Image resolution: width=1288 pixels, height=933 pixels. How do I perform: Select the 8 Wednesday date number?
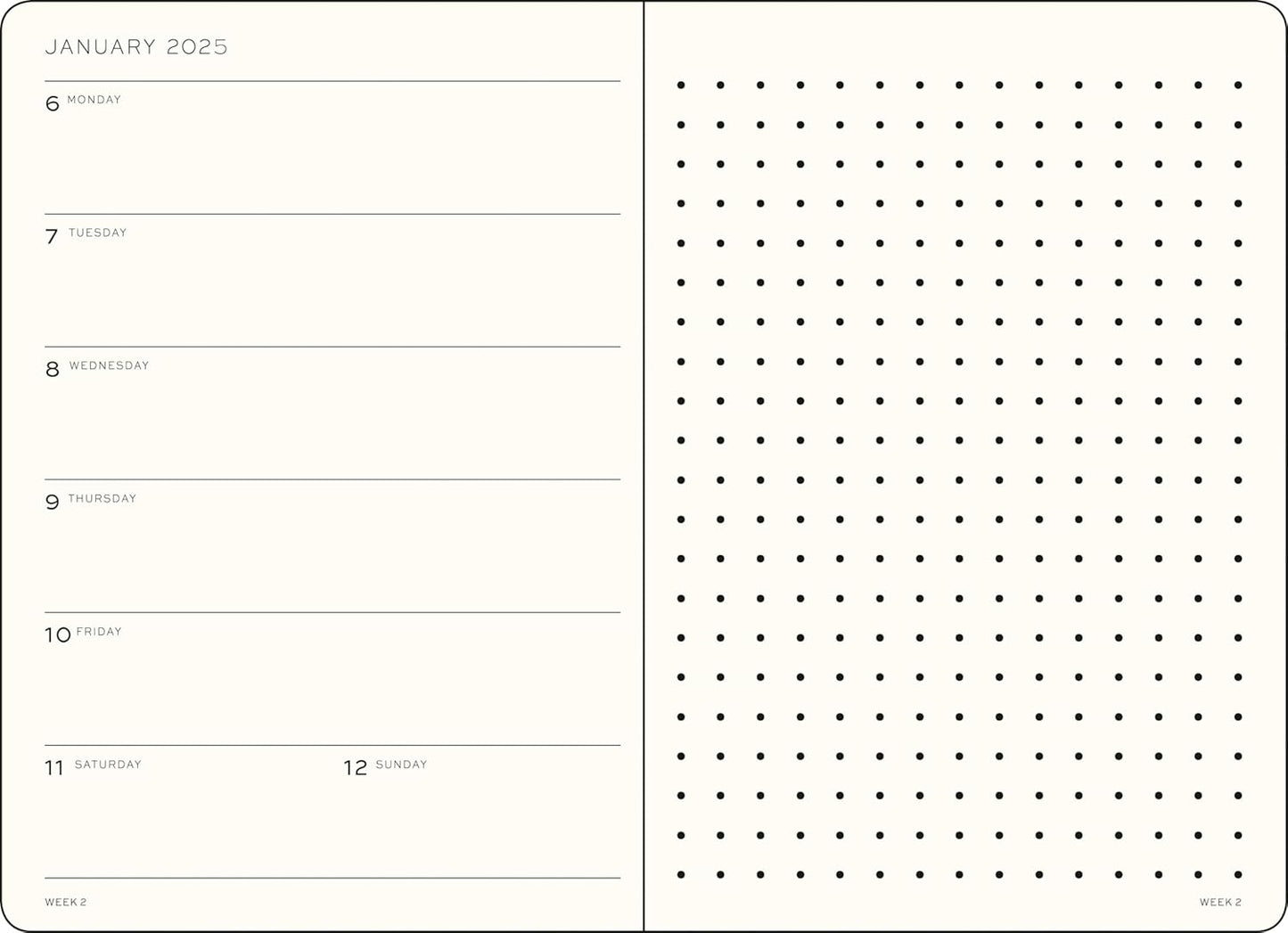click(53, 370)
